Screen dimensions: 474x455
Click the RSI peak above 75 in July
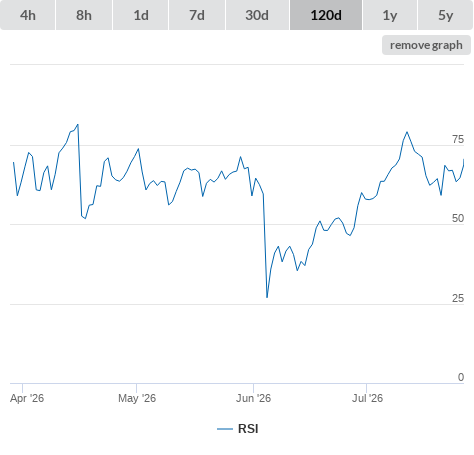[x=407, y=132]
